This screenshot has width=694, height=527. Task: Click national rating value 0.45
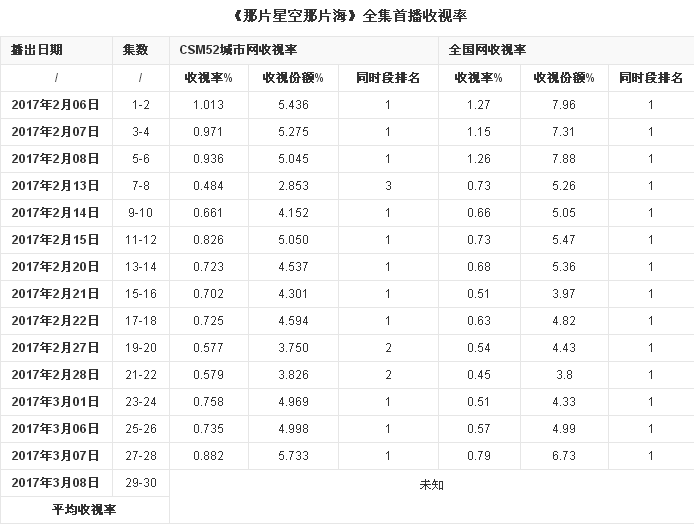[x=479, y=375]
